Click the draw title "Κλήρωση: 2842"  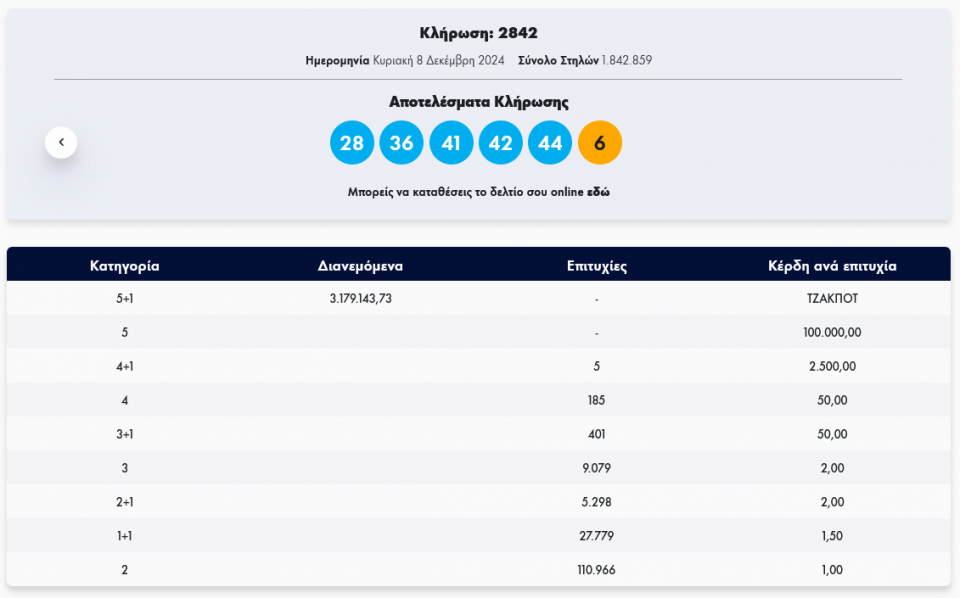pyautogui.click(x=478, y=33)
